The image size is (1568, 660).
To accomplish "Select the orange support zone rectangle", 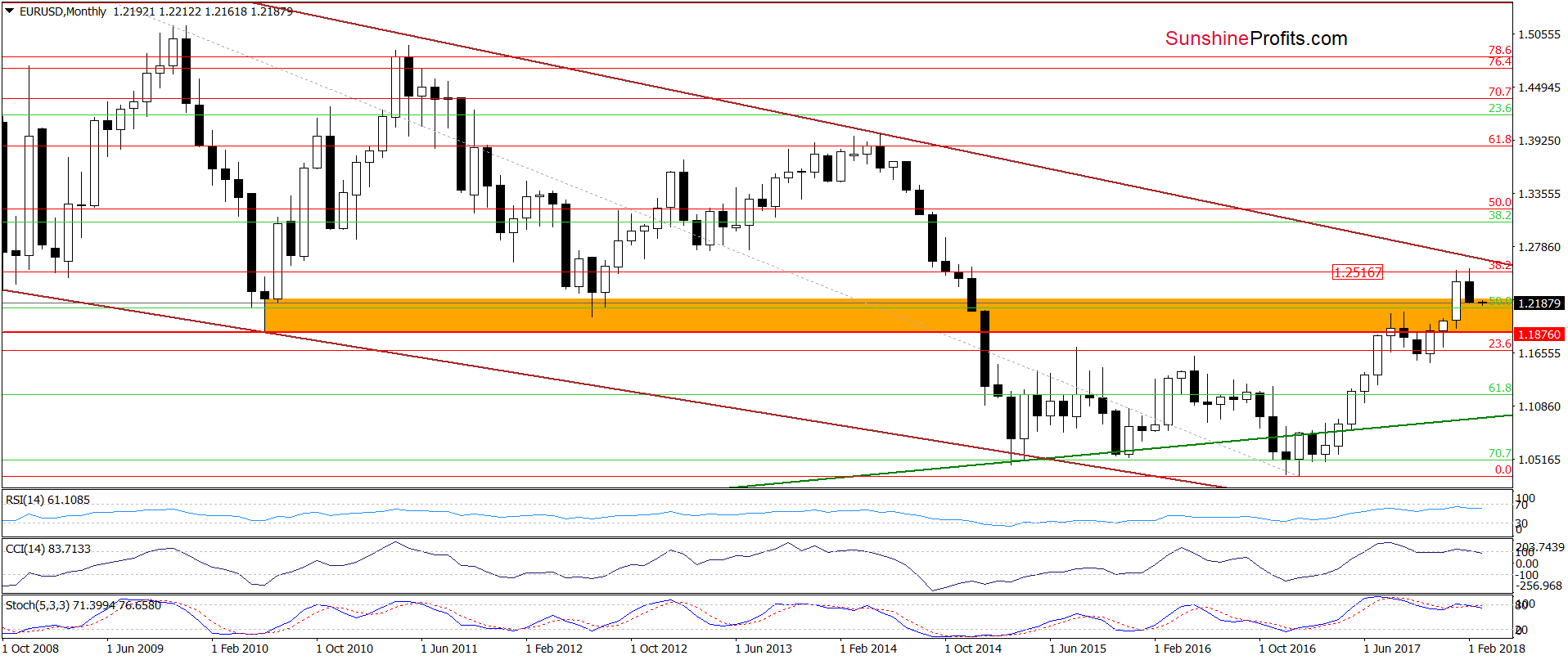I will click(x=888, y=316).
